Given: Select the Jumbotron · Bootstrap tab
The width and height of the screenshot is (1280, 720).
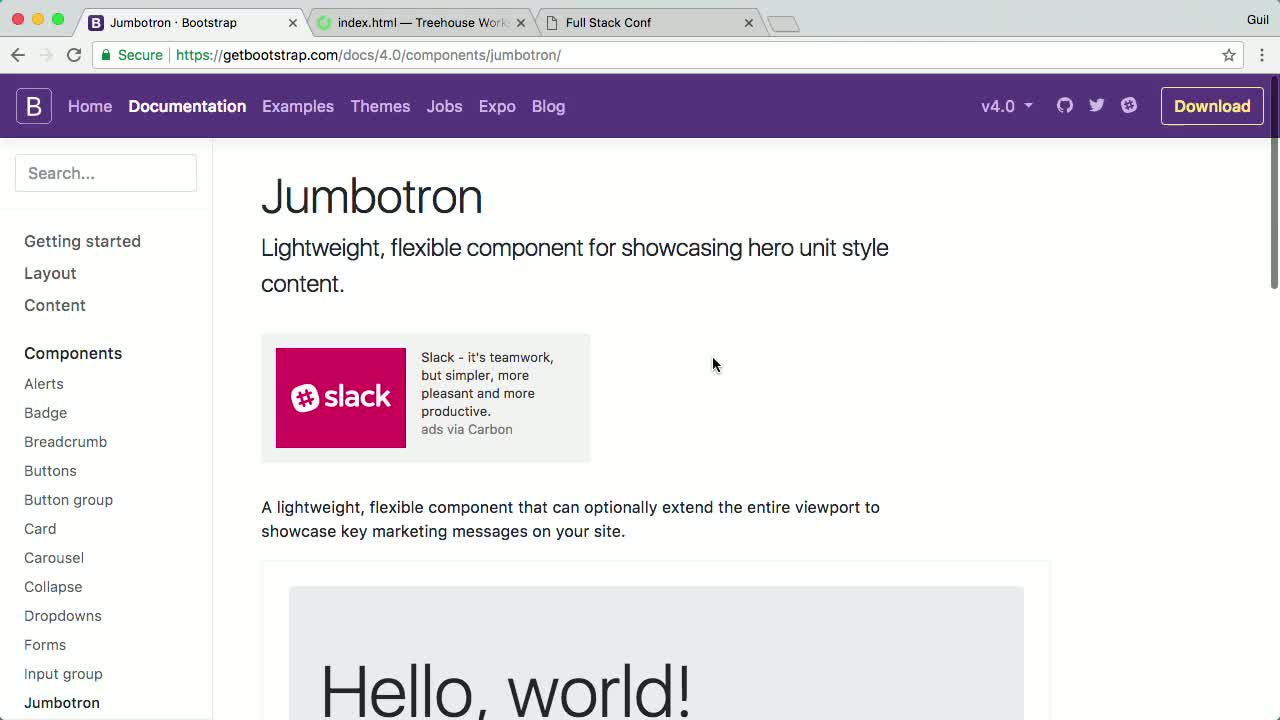Looking at the screenshot, I should pos(190,23).
